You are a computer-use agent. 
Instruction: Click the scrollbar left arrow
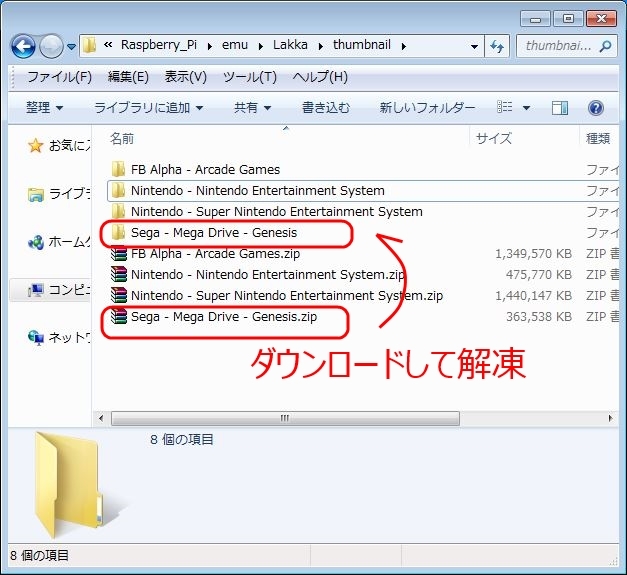[101, 418]
